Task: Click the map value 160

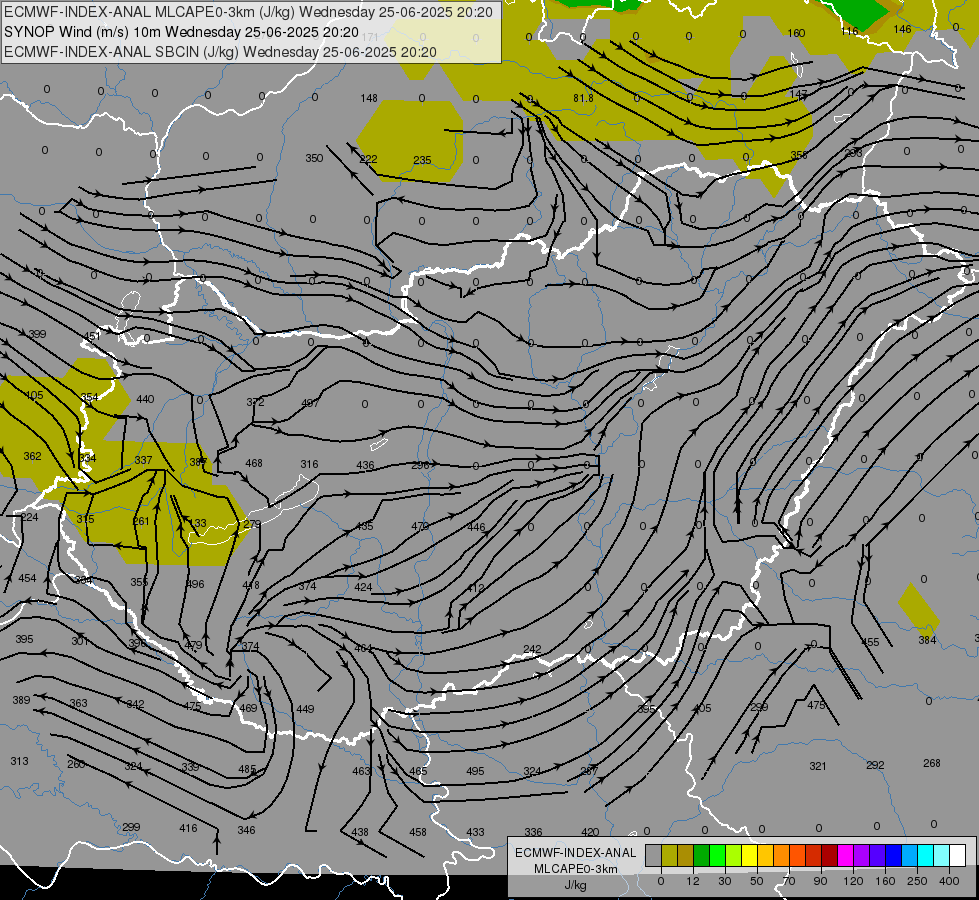Action: click(x=795, y=33)
